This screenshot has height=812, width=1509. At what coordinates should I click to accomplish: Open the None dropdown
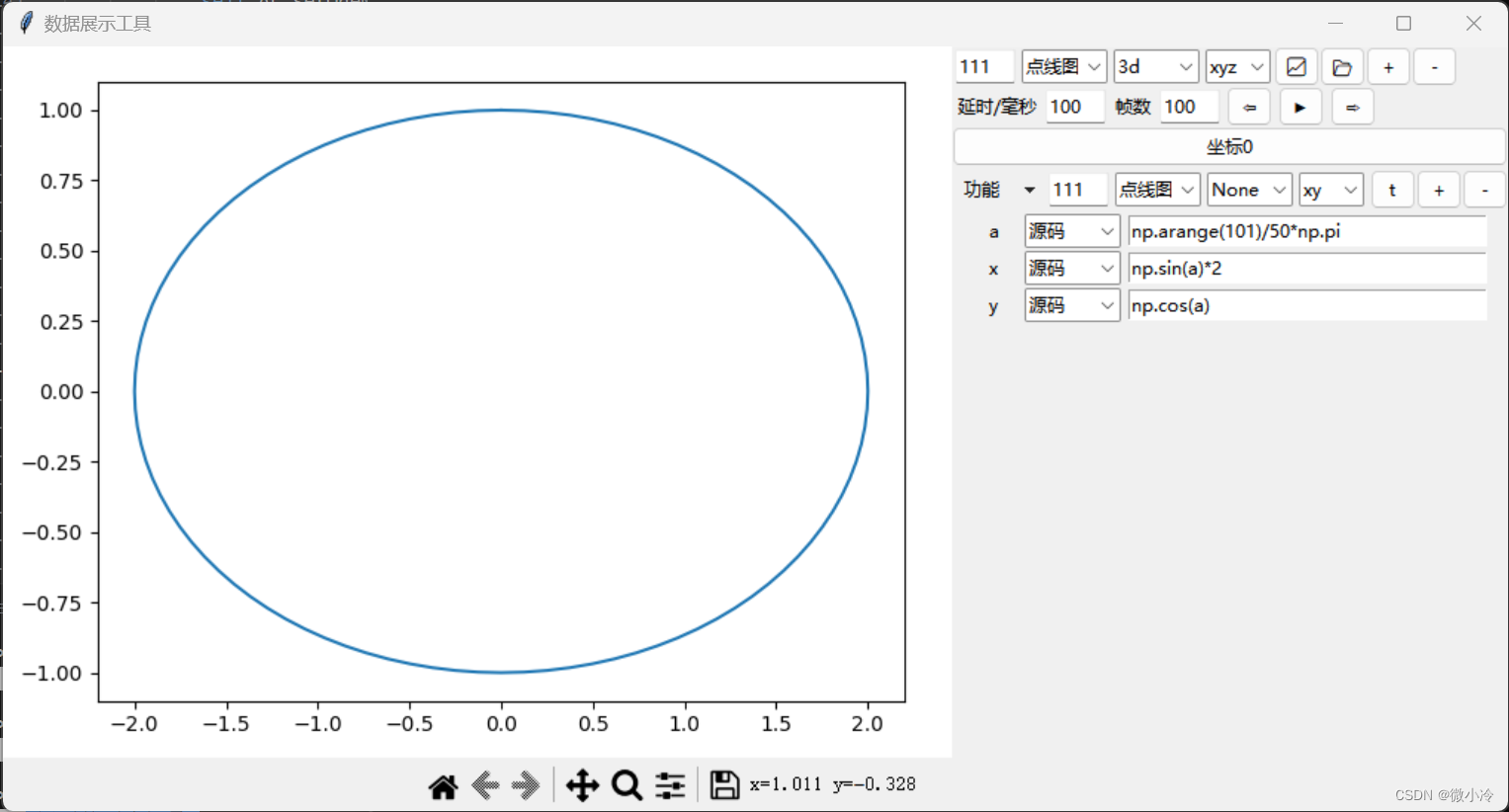point(1250,190)
